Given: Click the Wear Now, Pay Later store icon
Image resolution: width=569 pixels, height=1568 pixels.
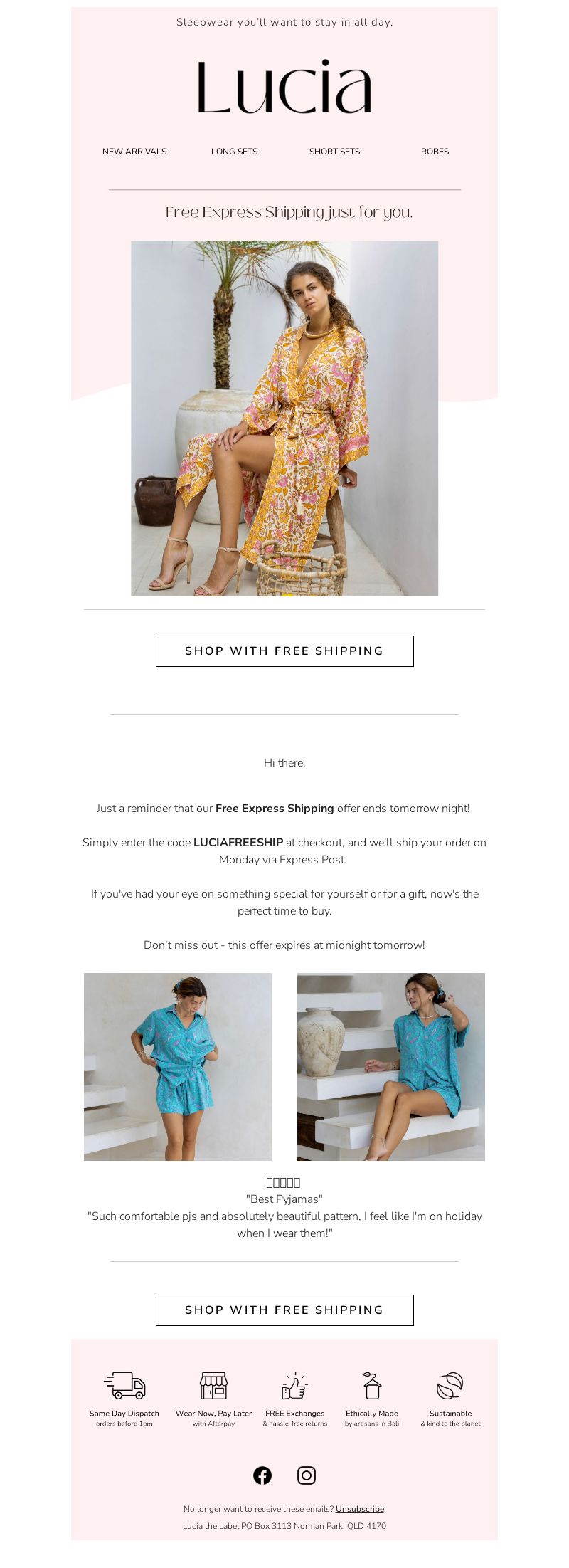Looking at the screenshot, I should tap(213, 1385).
